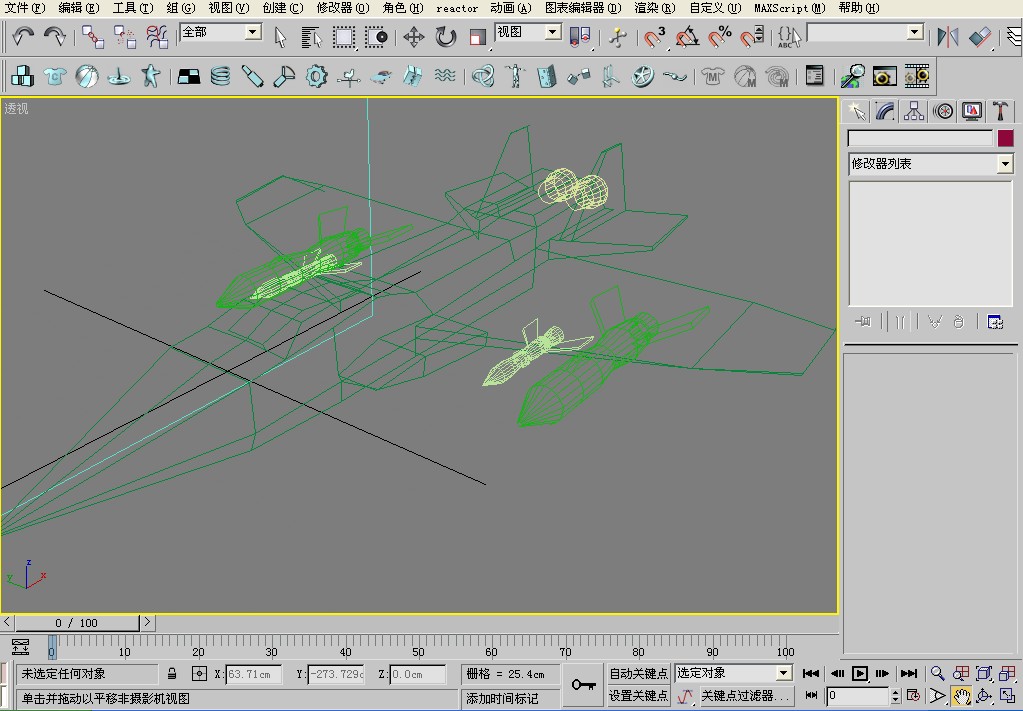1023x711 pixels.
Task: Open the Select by Name tool
Action: click(312, 37)
